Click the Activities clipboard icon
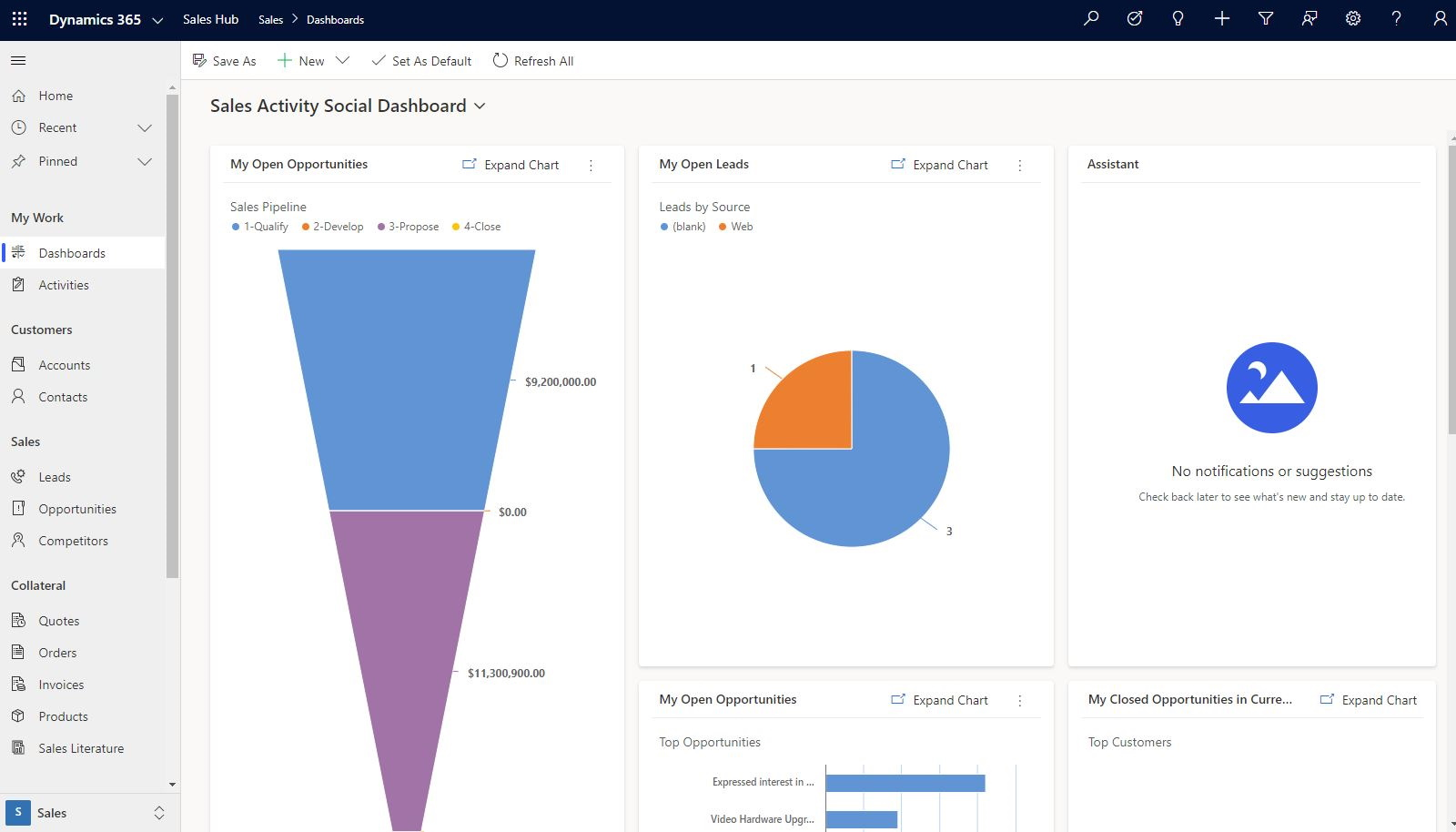This screenshot has width=1456, height=832. (x=18, y=285)
